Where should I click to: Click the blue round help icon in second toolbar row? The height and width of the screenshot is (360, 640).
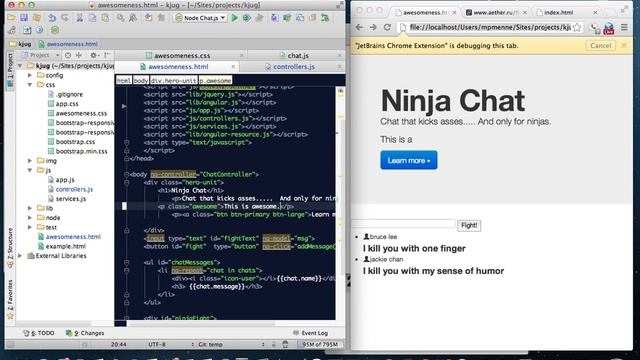click(x=40, y=30)
